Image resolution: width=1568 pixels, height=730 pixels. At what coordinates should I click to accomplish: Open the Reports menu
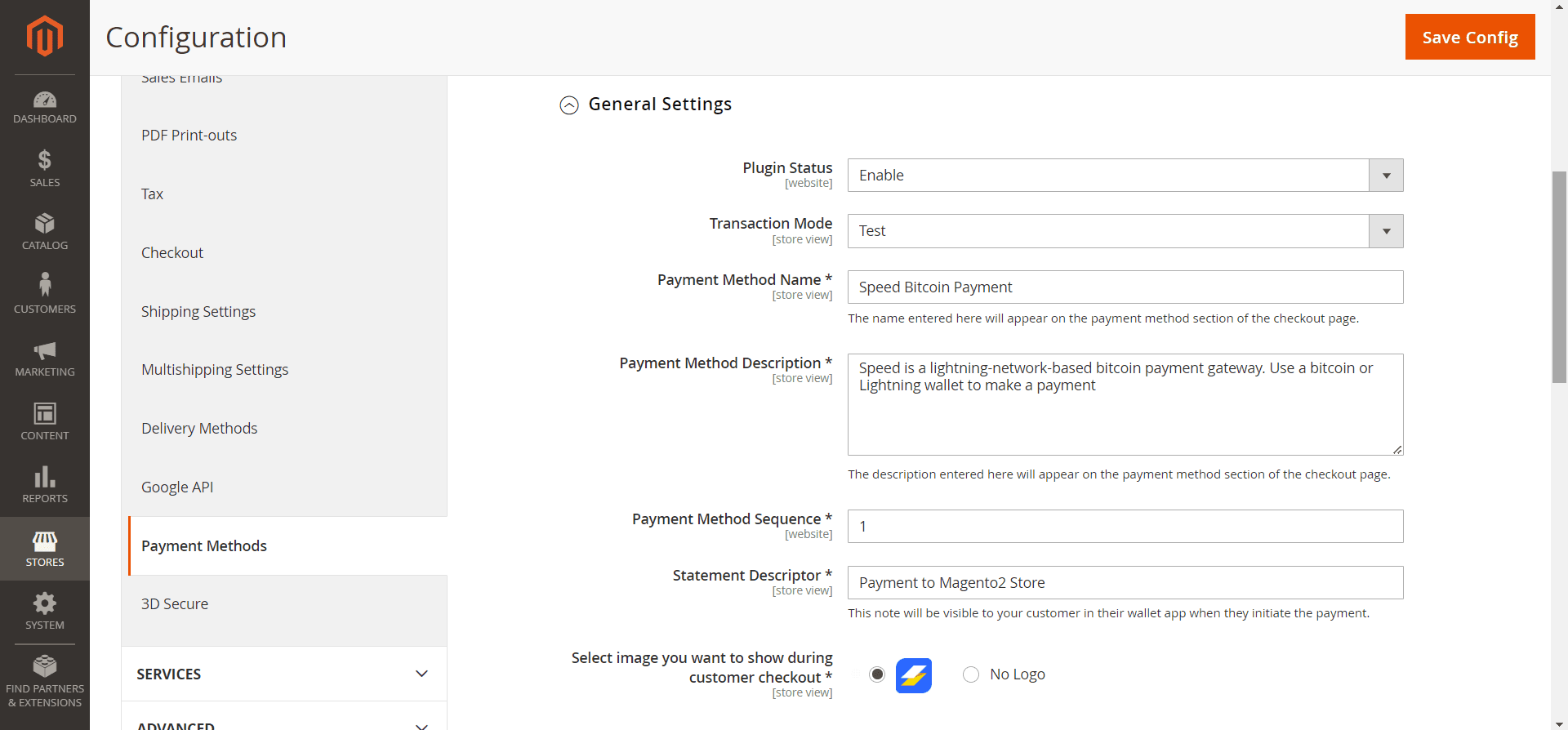click(45, 485)
